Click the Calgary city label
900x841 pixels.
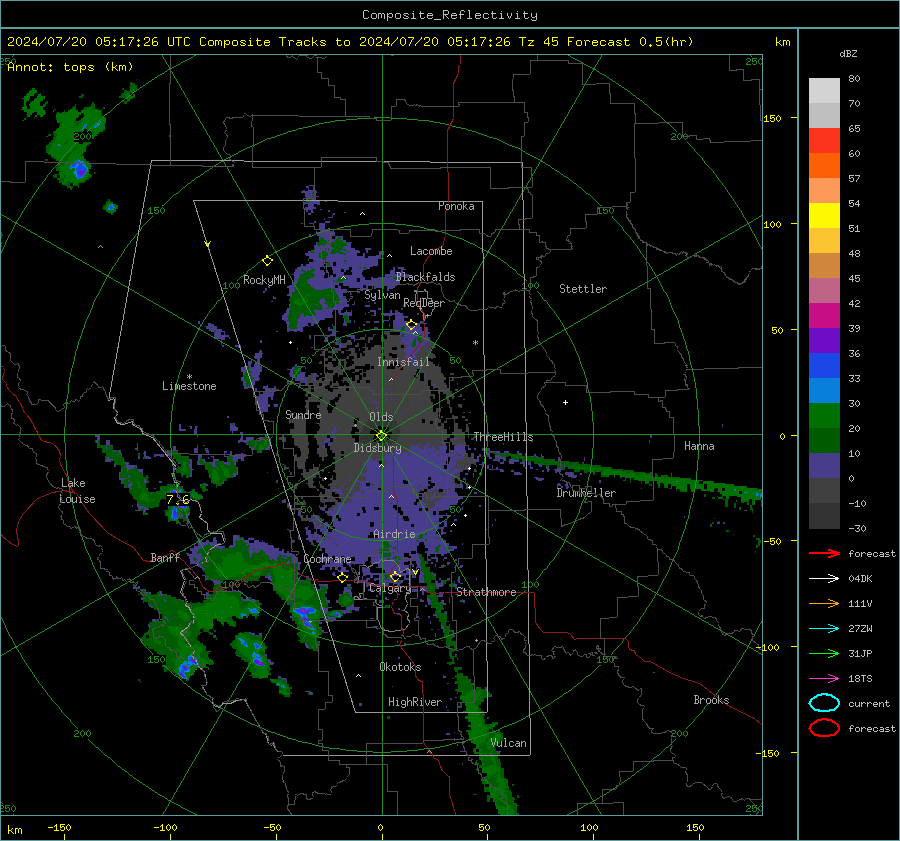pyautogui.click(x=390, y=588)
